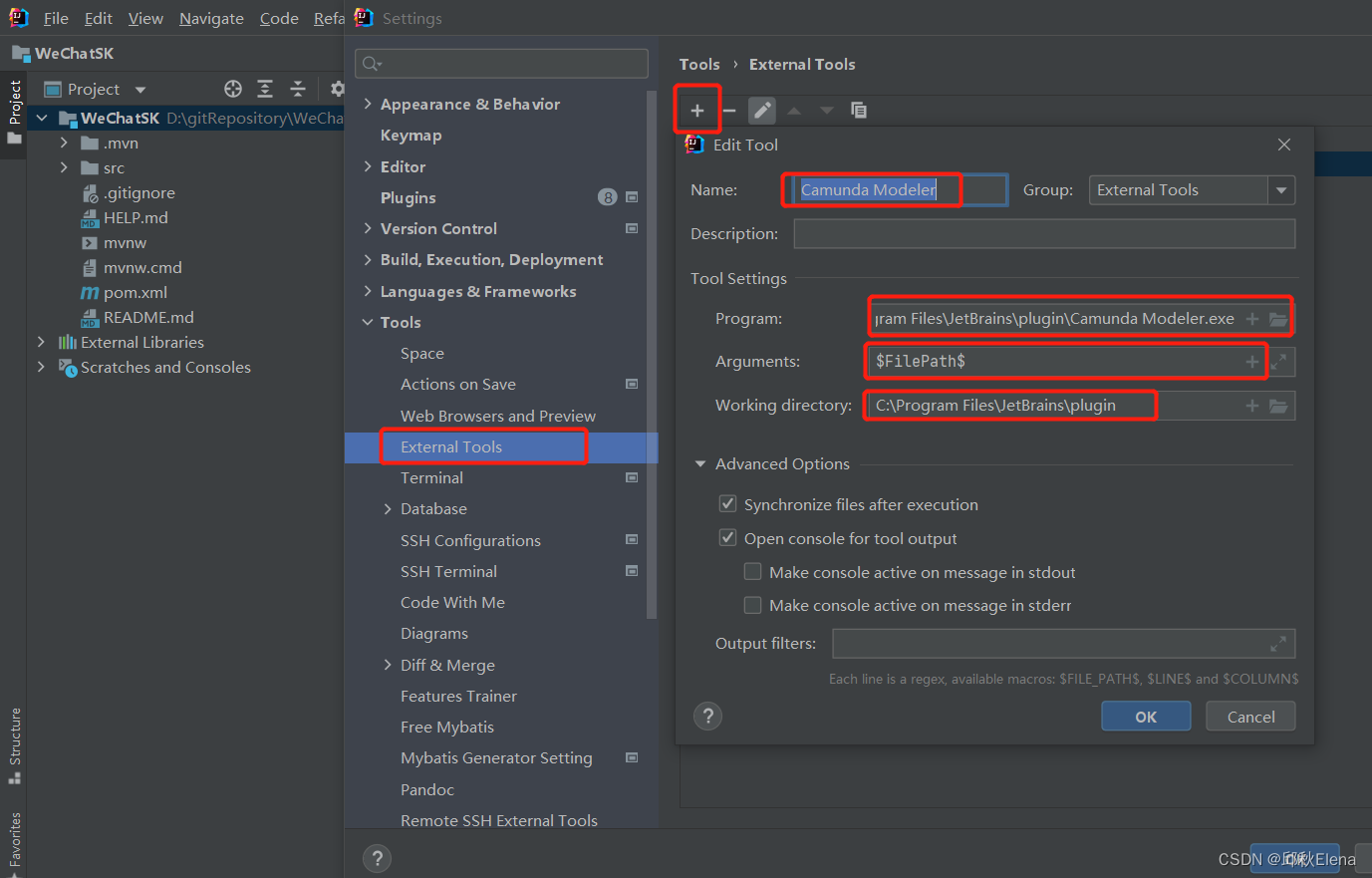Image resolution: width=1372 pixels, height=878 pixels.
Task: Focus the Description input field
Action: coord(1044,234)
